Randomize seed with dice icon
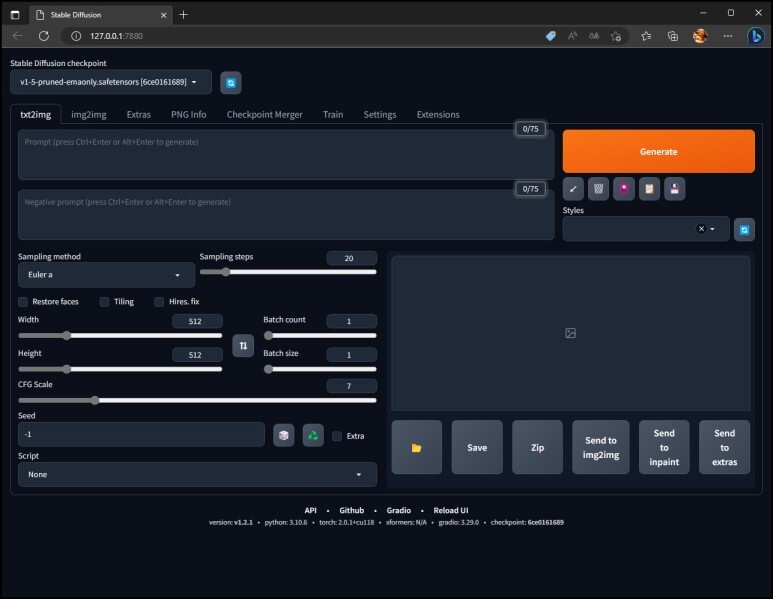 pyautogui.click(x=283, y=435)
